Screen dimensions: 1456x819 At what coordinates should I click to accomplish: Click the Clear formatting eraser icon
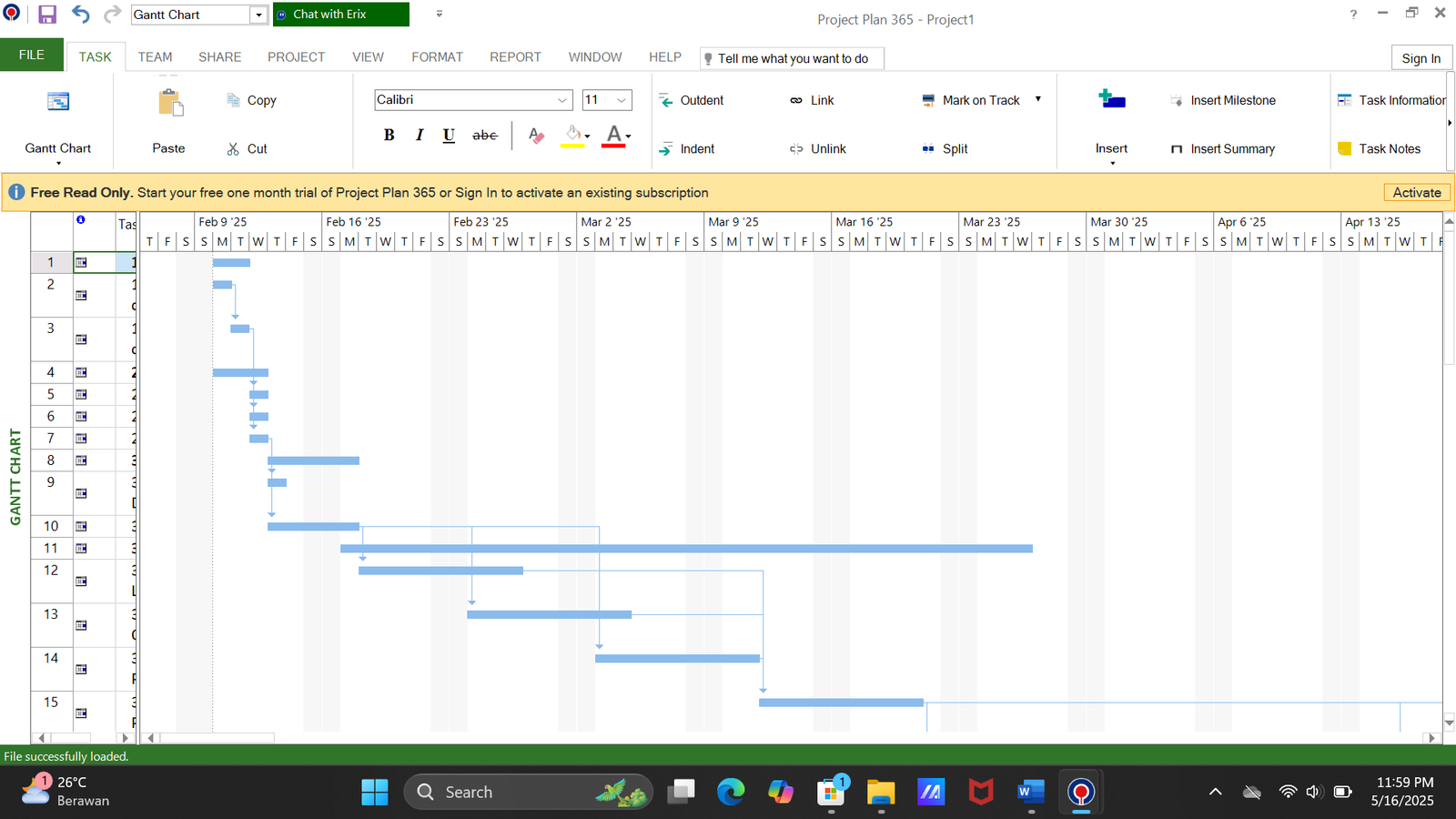pos(536,136)
